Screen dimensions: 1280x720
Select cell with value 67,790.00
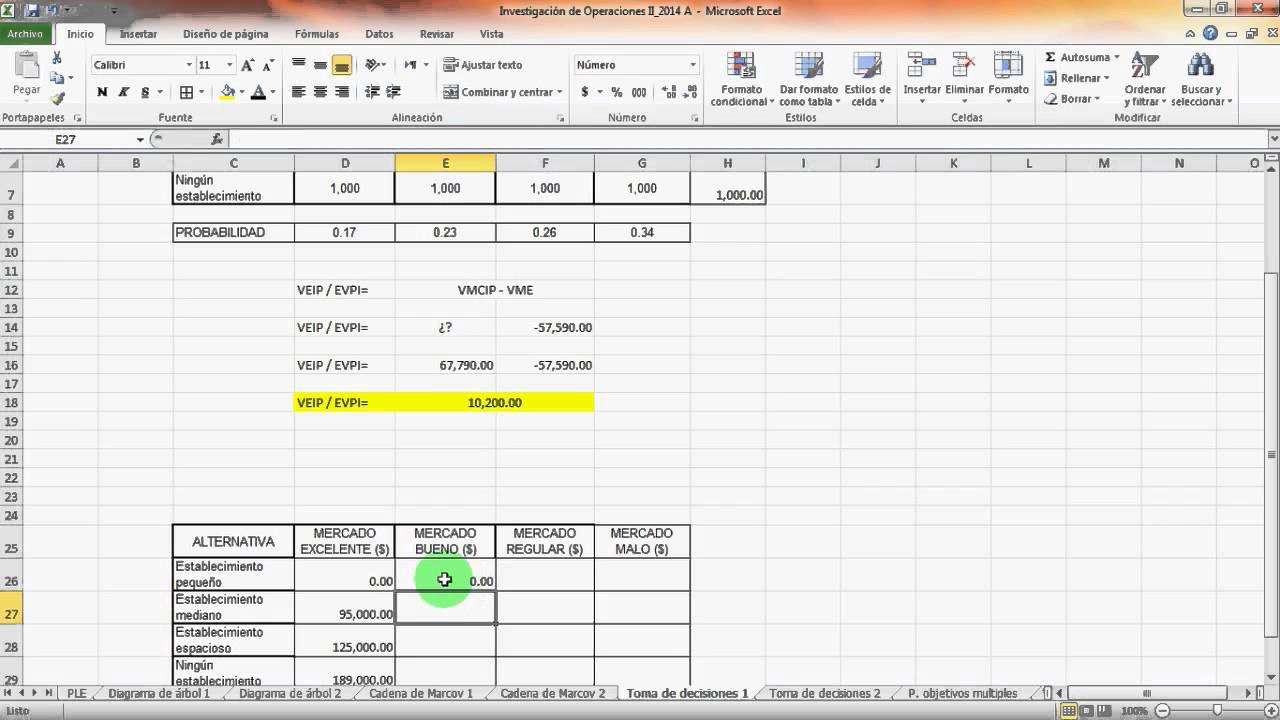[445, 365]
